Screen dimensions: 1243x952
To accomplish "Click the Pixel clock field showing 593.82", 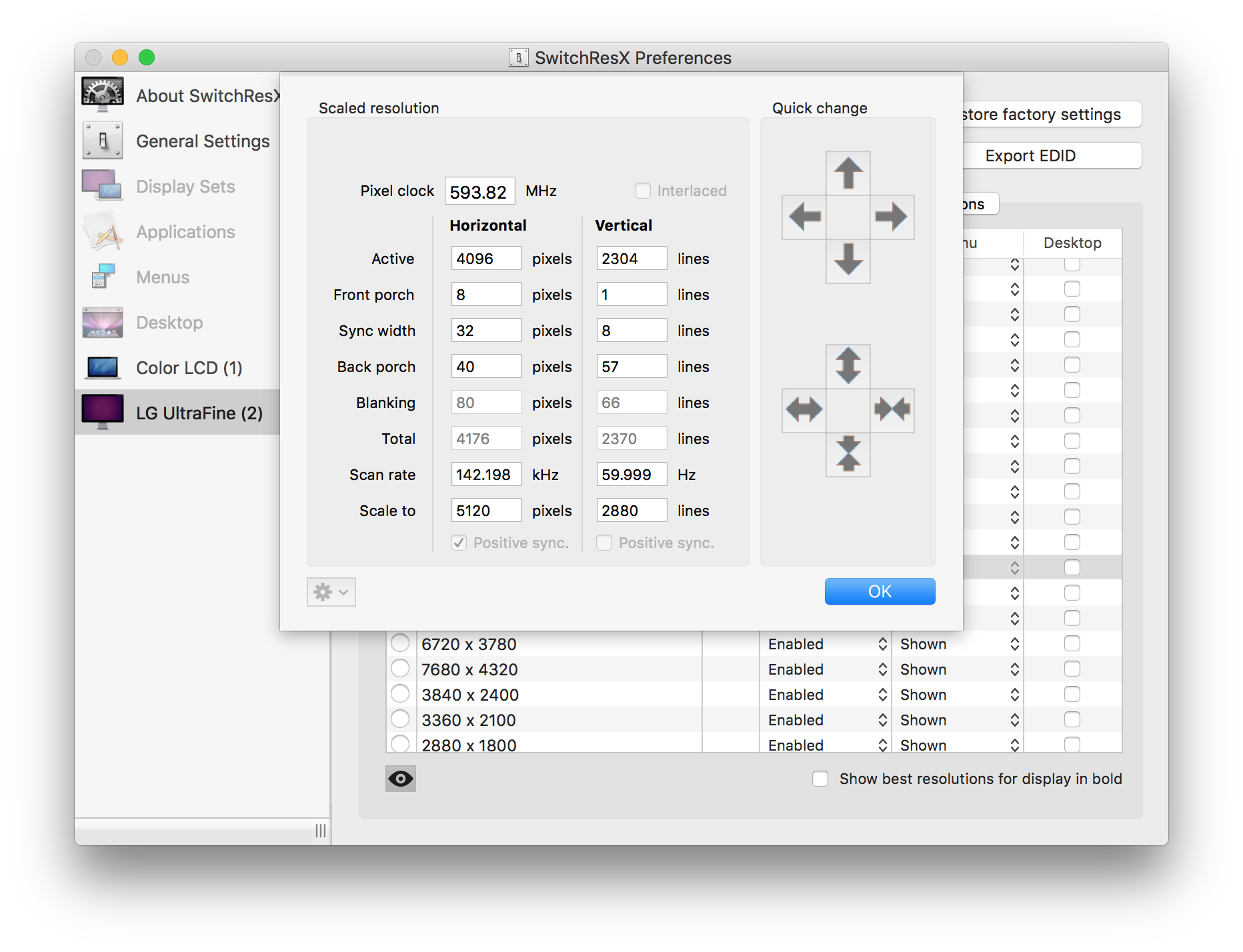I will [480, 191].
